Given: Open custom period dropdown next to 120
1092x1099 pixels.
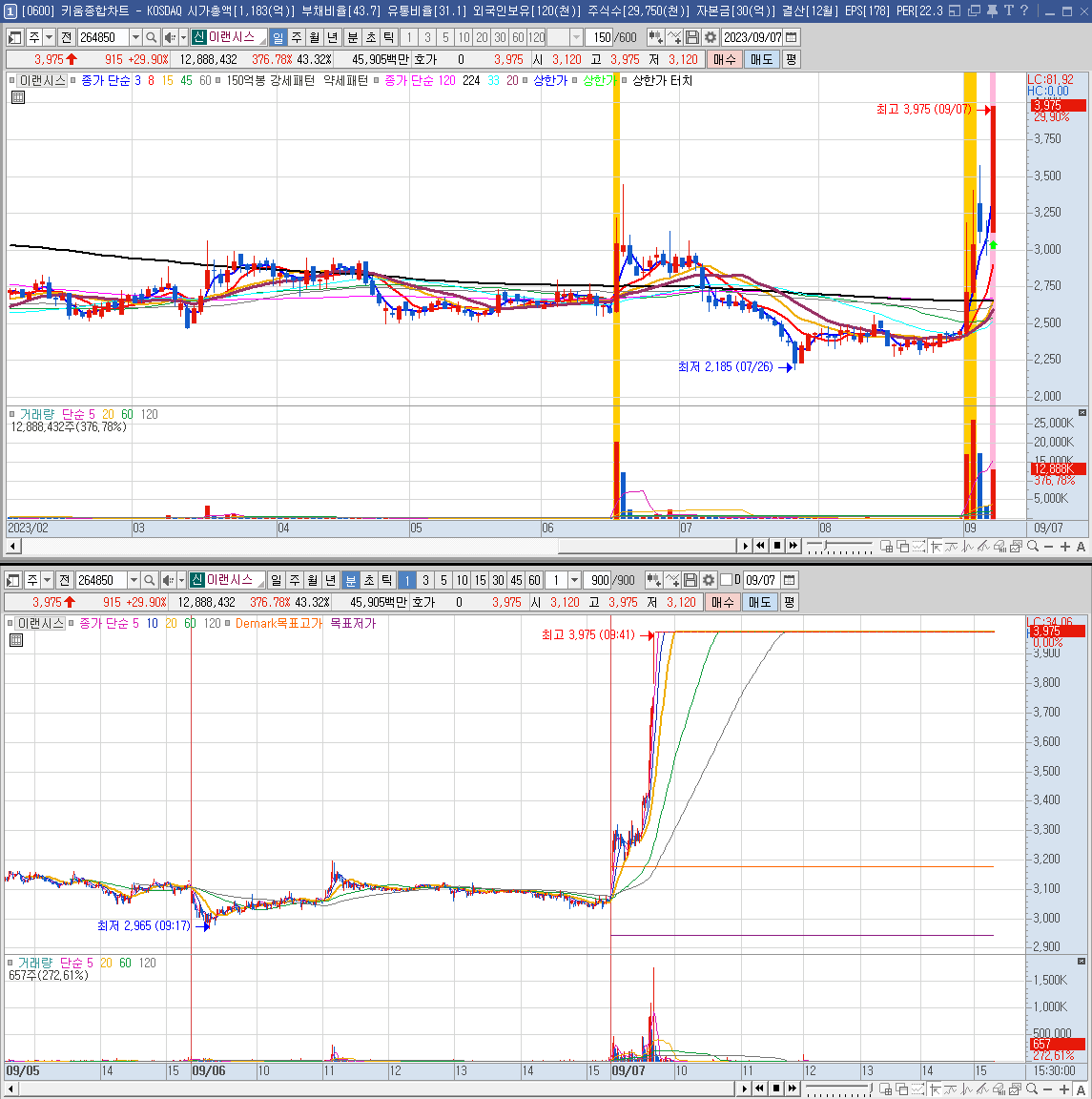Looking at the screenshot, I should (x=576, y=37).
